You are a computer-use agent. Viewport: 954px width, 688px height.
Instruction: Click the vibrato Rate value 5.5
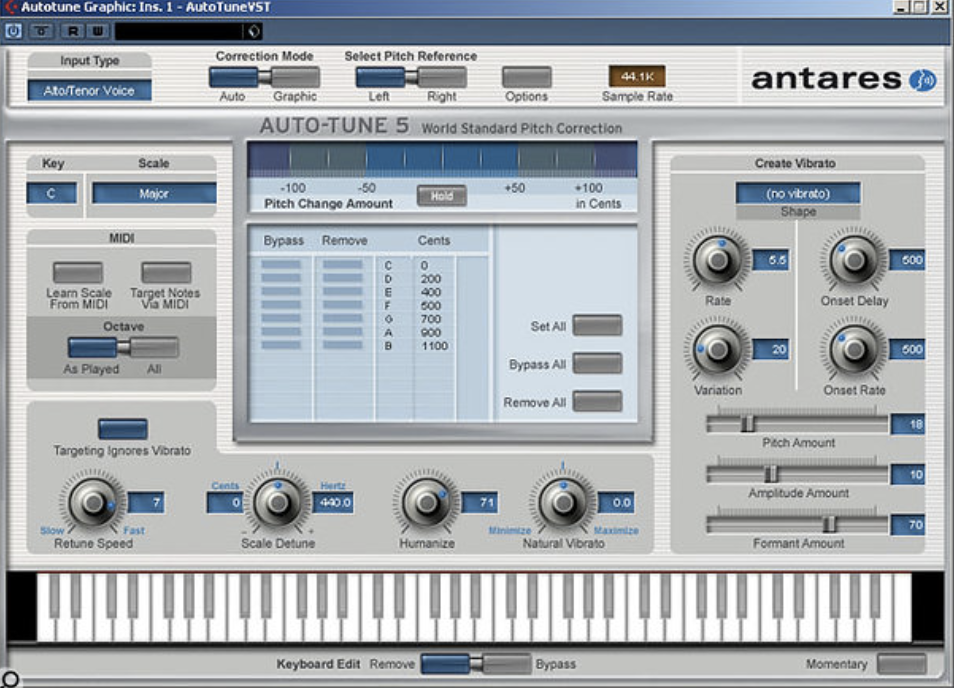771,260
